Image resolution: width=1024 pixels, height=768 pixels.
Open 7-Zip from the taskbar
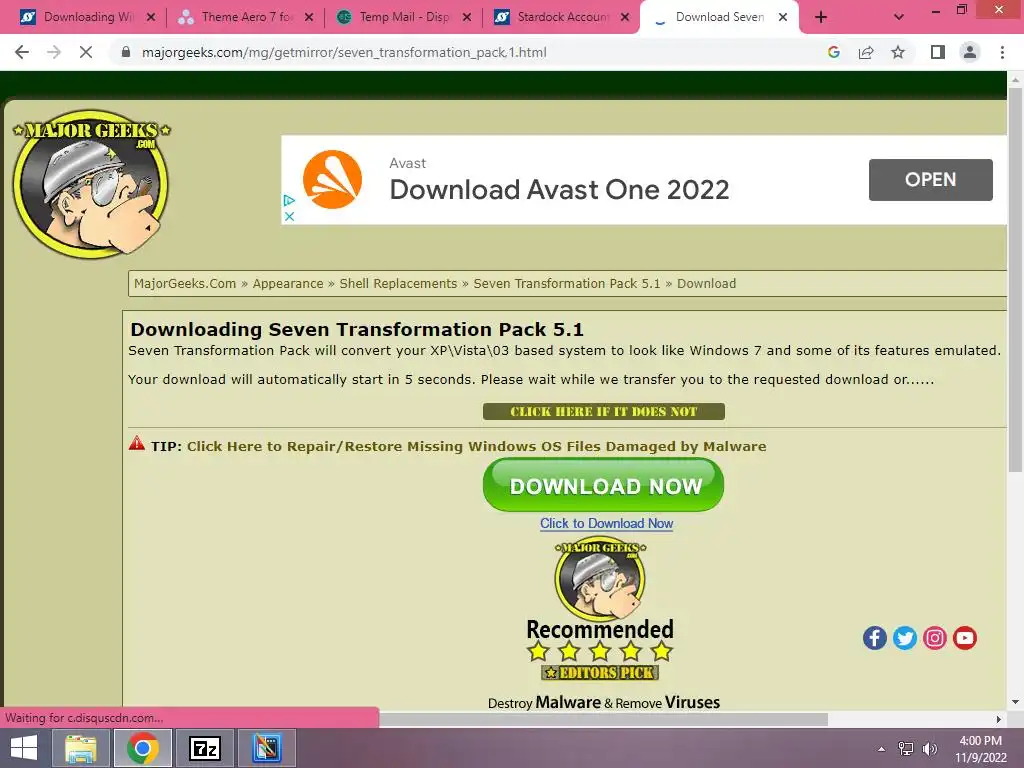point(204,748)
